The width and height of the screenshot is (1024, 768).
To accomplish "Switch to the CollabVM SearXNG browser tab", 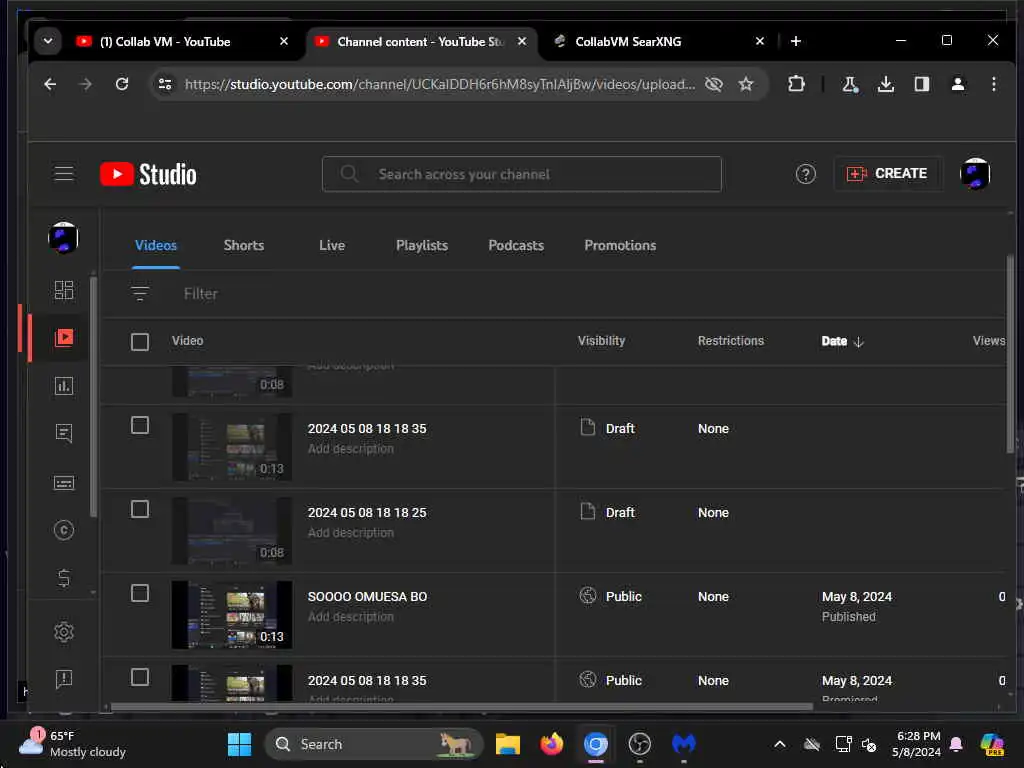I will pos(658,42).
